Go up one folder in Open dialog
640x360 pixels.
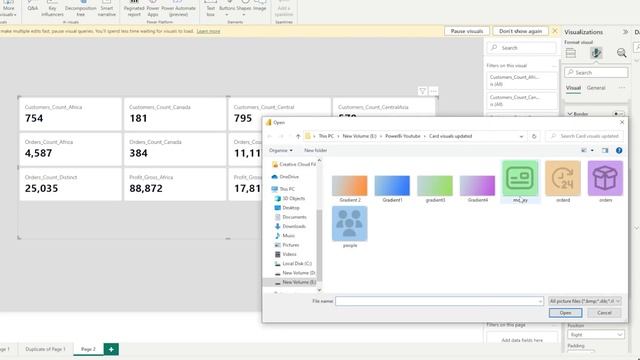[298, 136]
